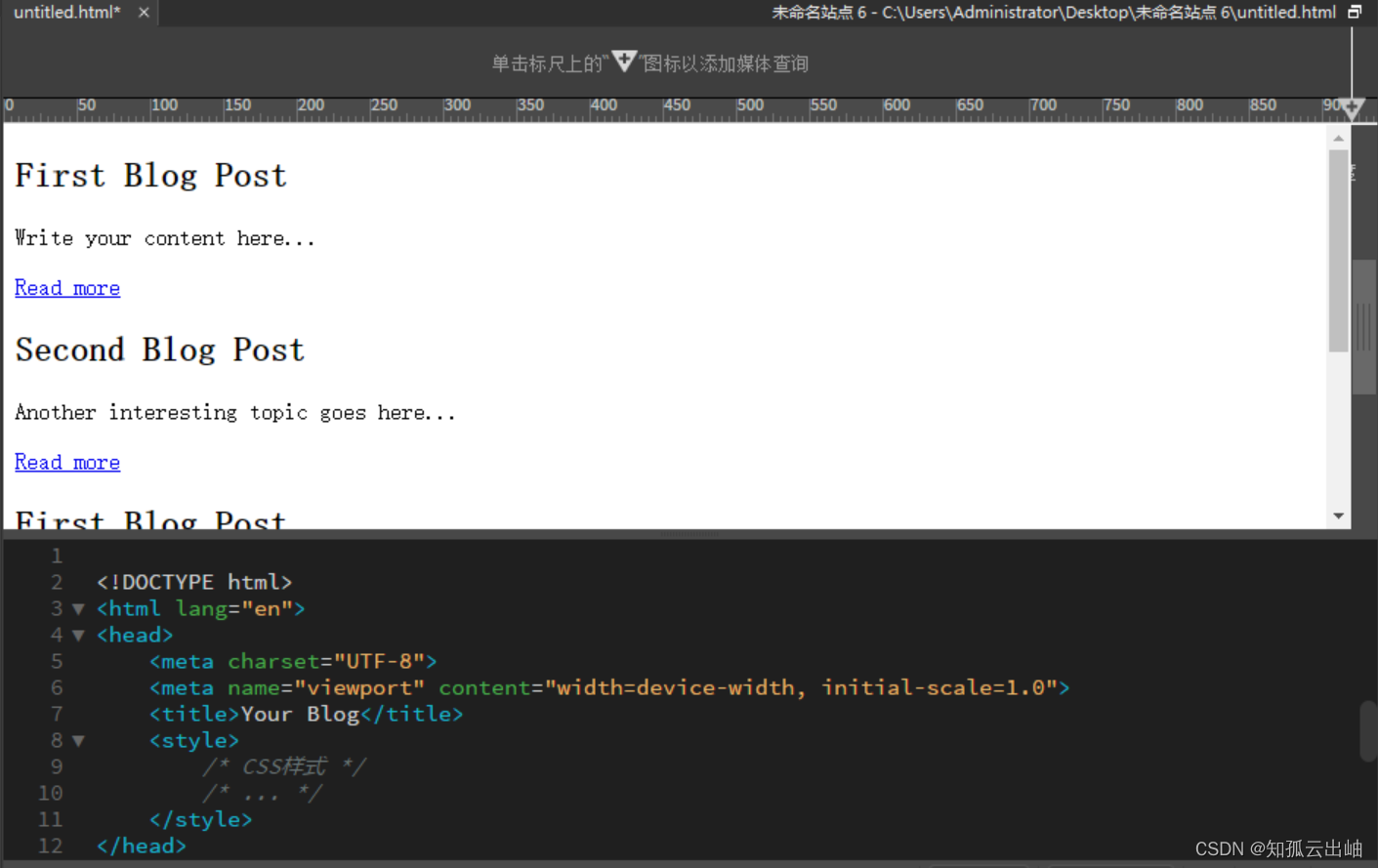Click the paragraph 'Write your content here...'

(x=165, y=238)
